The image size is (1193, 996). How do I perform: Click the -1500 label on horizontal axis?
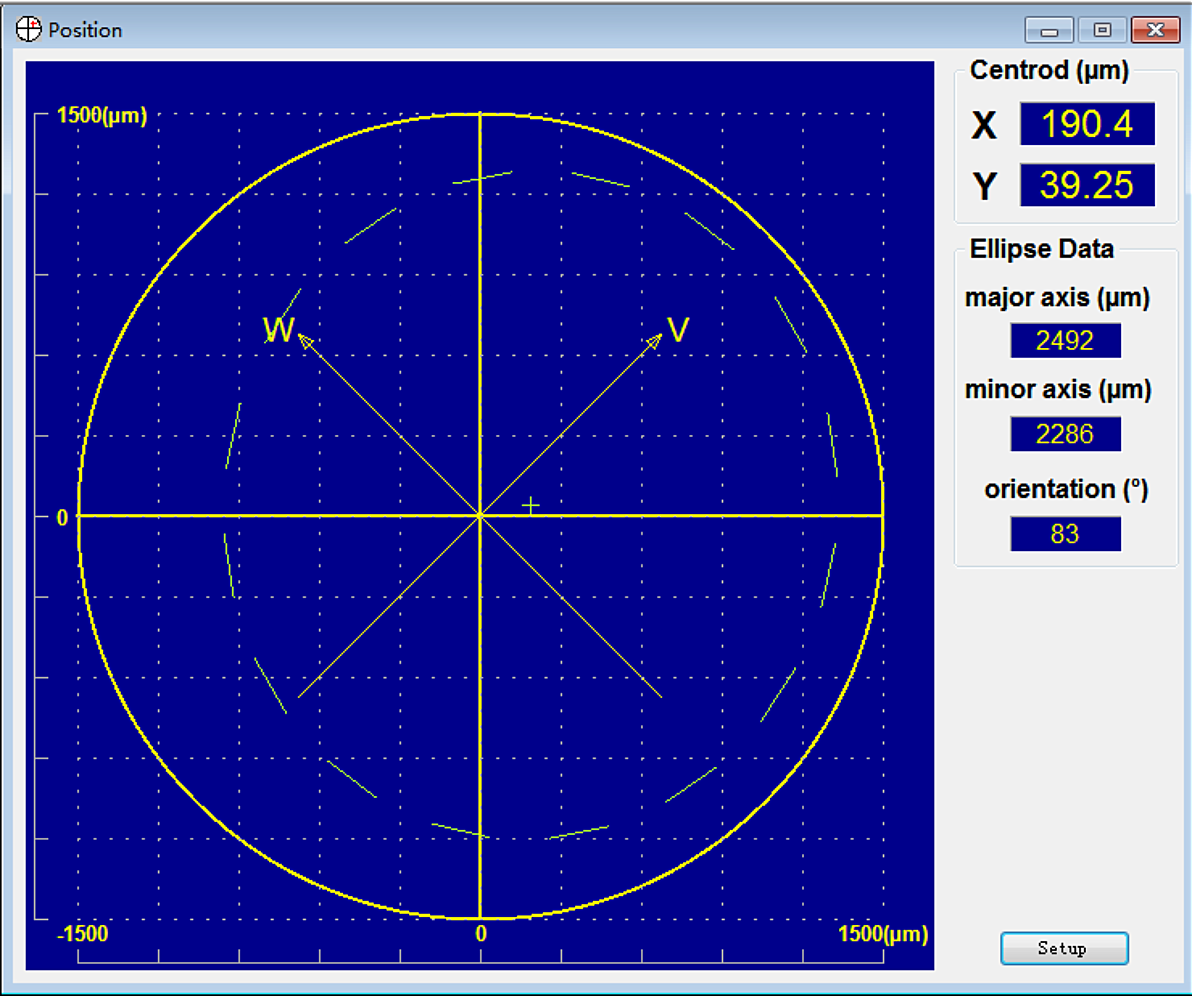[x=82, y=934]
